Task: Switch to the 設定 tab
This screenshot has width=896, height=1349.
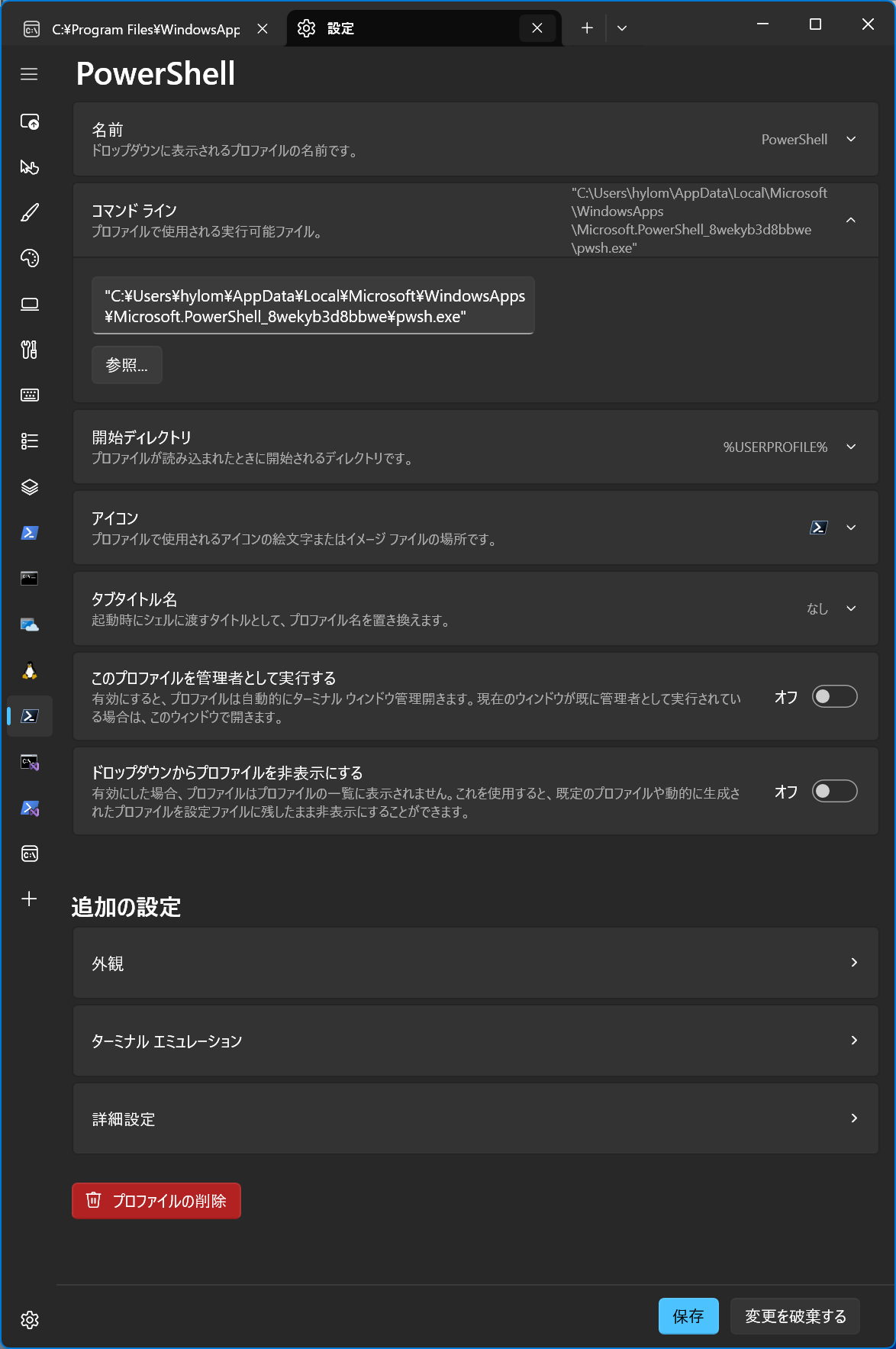Action: pos(424,29)
